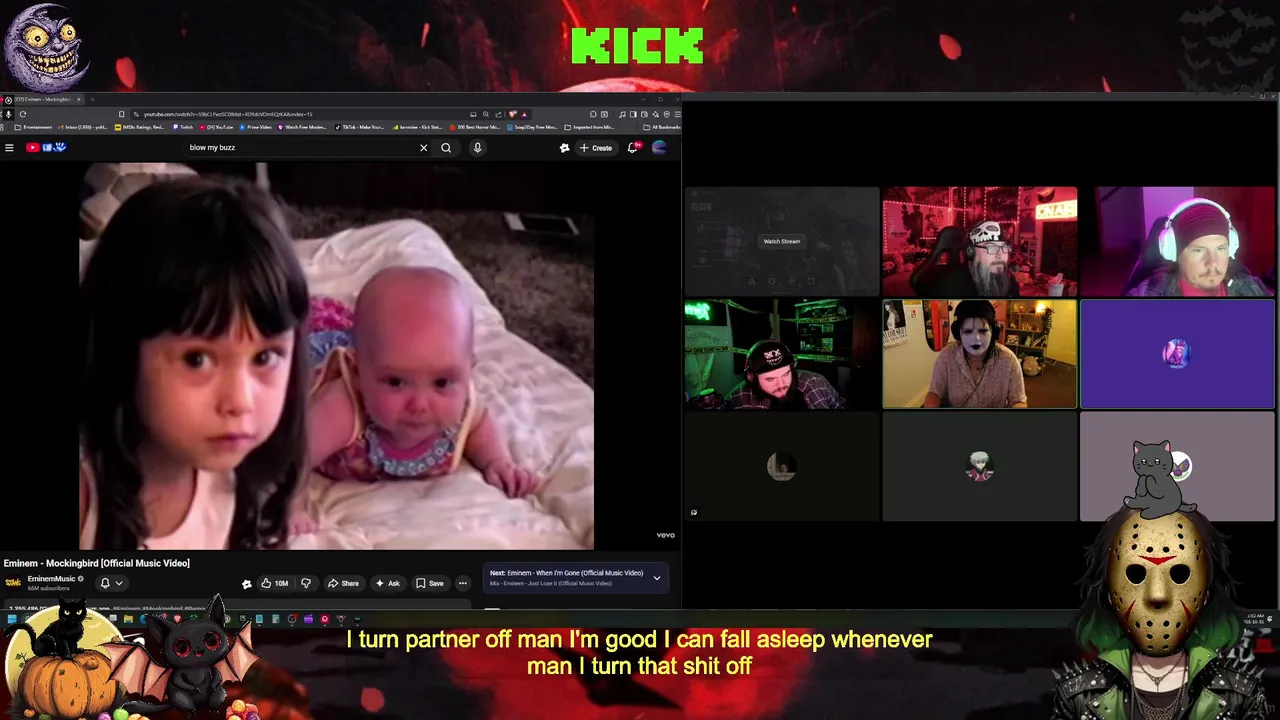Click the Ask button under the video
Viewport: 1280px width, 720px height.
tap(388, 583)
